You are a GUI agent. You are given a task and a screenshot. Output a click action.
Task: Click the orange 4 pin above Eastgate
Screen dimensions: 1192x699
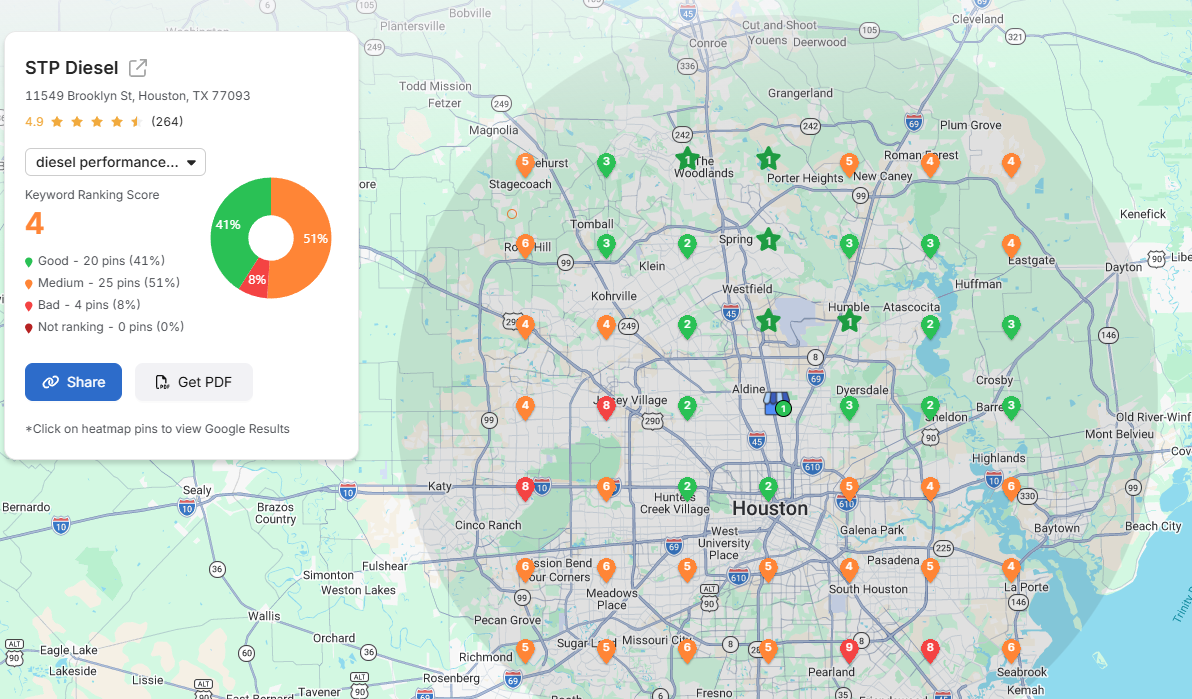coord(1010,246)
